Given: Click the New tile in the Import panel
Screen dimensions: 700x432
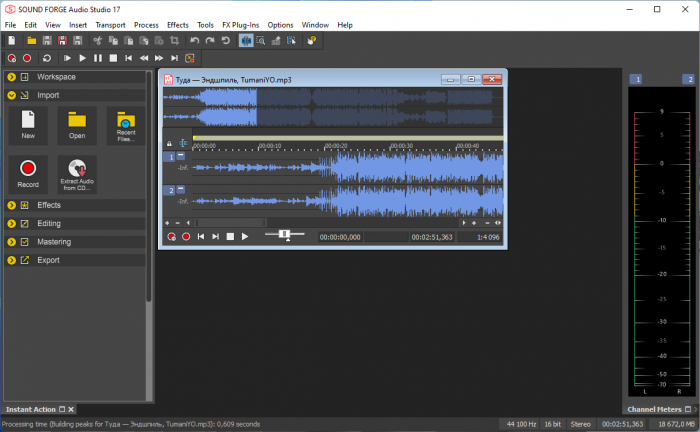Looking at the screenshot, I should click(28, 125).
